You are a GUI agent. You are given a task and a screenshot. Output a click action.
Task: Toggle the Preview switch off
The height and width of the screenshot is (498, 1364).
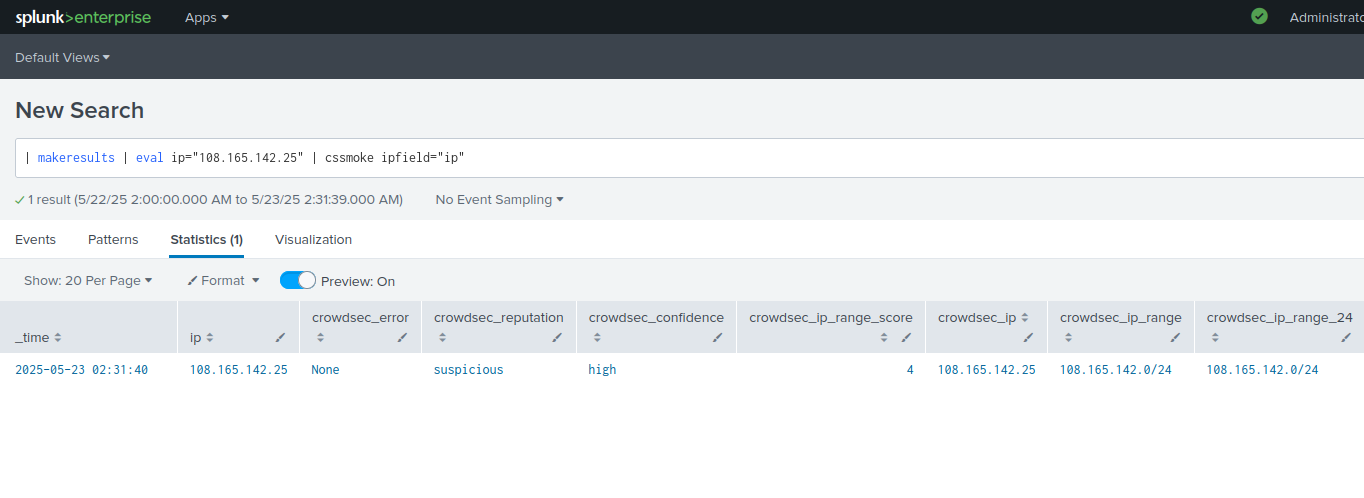(298, 281)
